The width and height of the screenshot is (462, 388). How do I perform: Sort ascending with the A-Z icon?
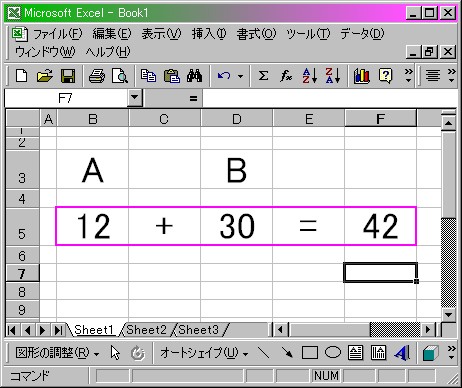(310, 76)
